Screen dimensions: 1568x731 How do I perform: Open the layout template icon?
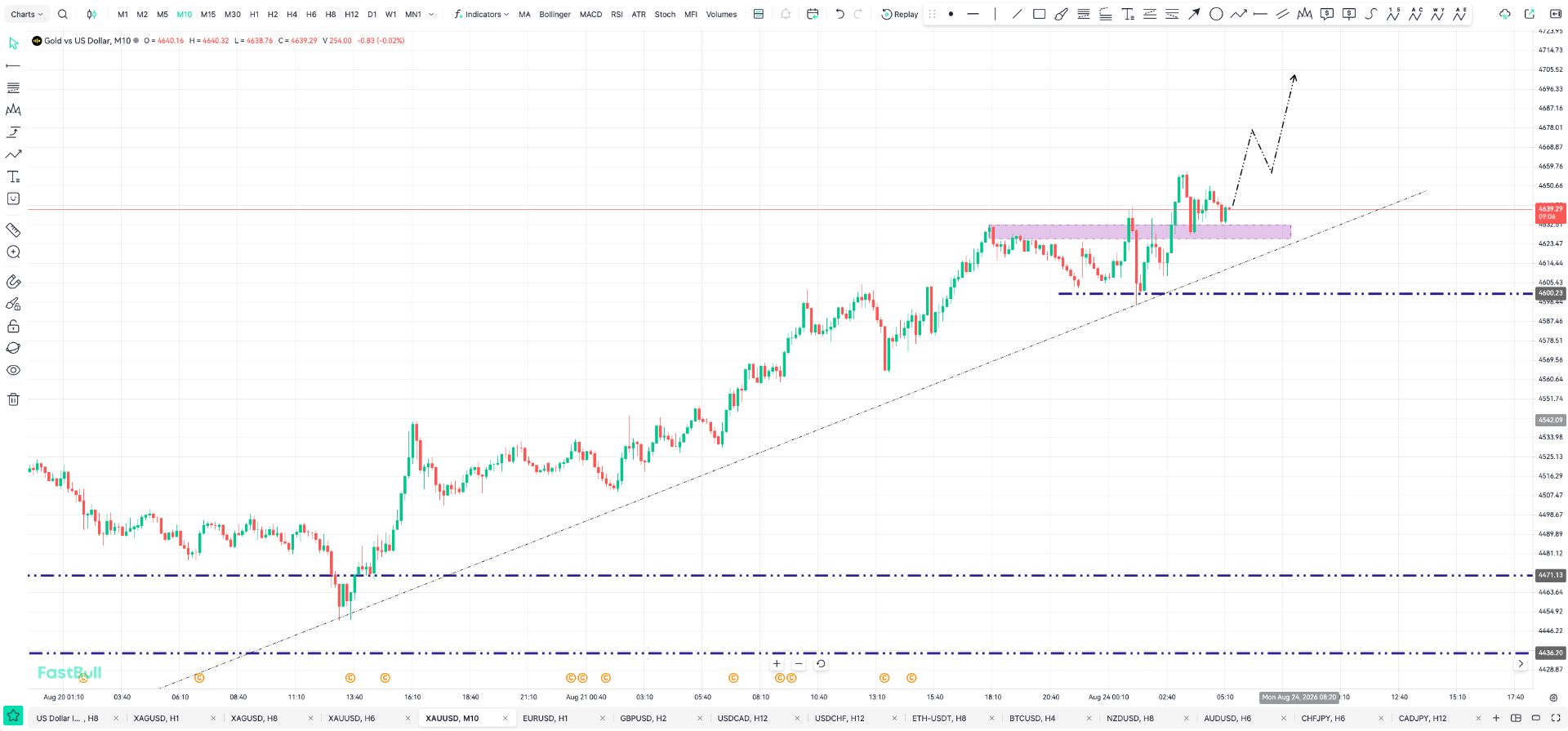[x=759, y=14]
